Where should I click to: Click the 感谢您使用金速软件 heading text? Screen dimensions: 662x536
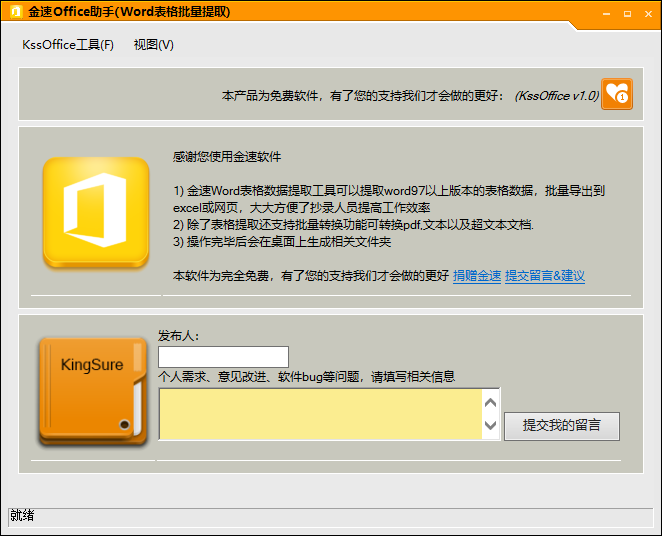click(x=227, y=157)
